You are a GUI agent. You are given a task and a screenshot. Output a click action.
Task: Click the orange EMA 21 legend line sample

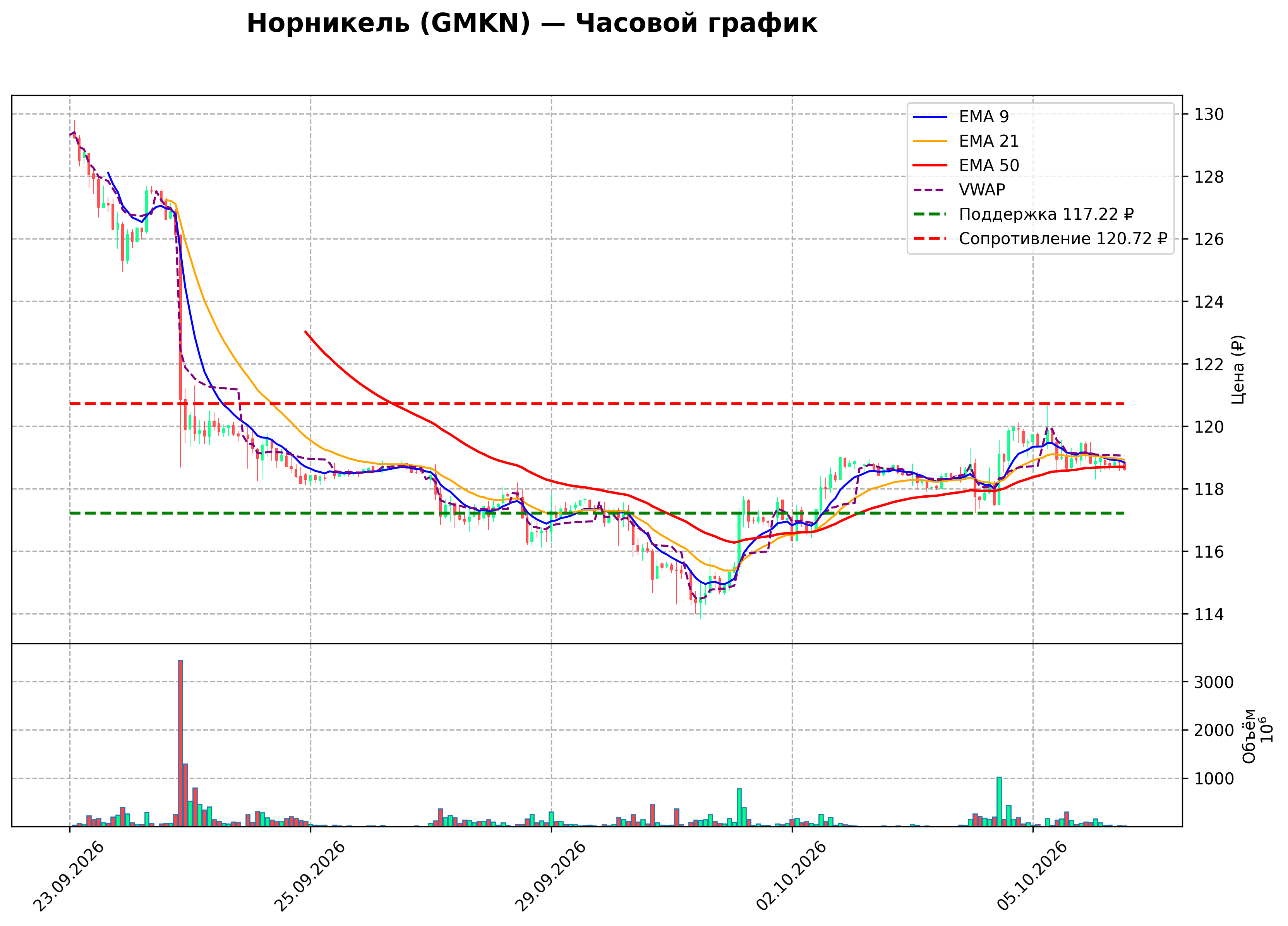(930, 141)
